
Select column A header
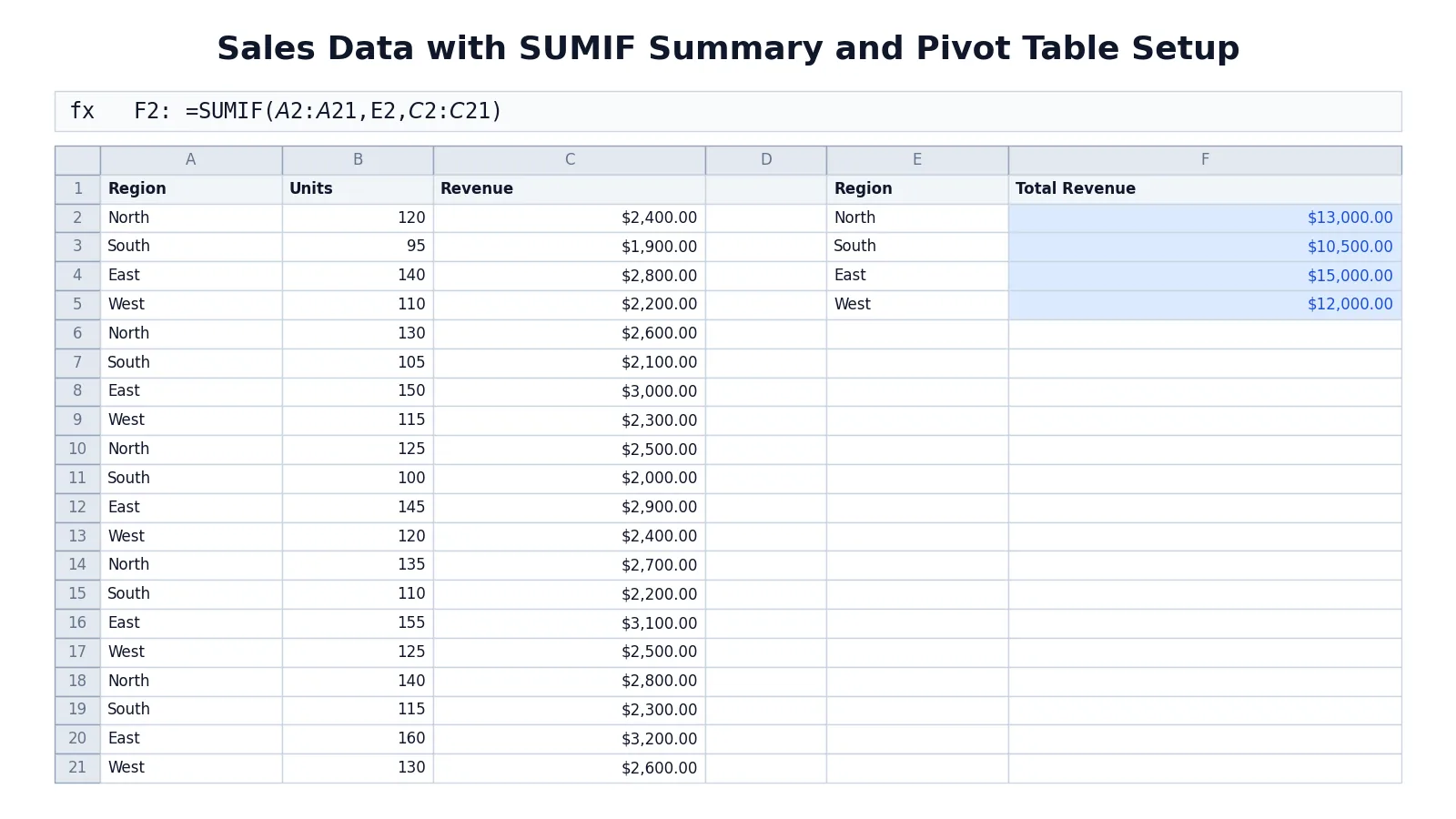(x=191, y=160)
